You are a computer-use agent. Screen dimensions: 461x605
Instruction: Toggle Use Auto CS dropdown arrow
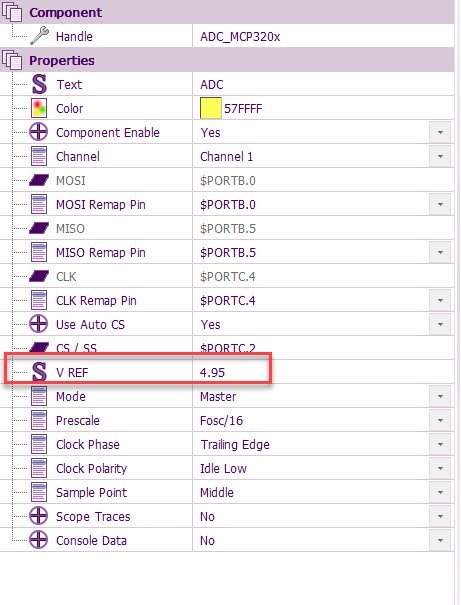440,324
